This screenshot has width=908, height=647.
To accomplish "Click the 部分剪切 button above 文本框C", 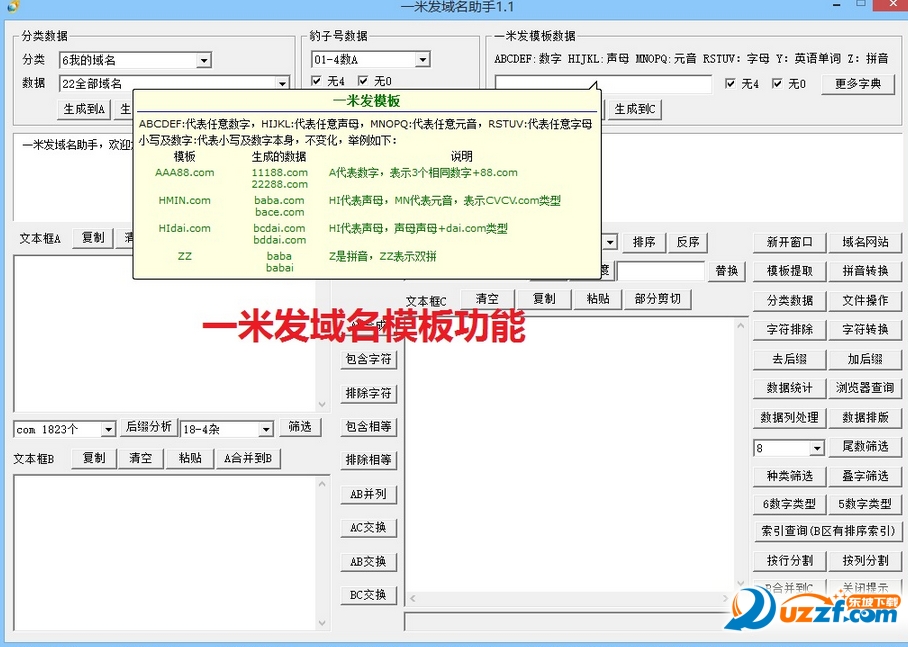I will 657,299.
